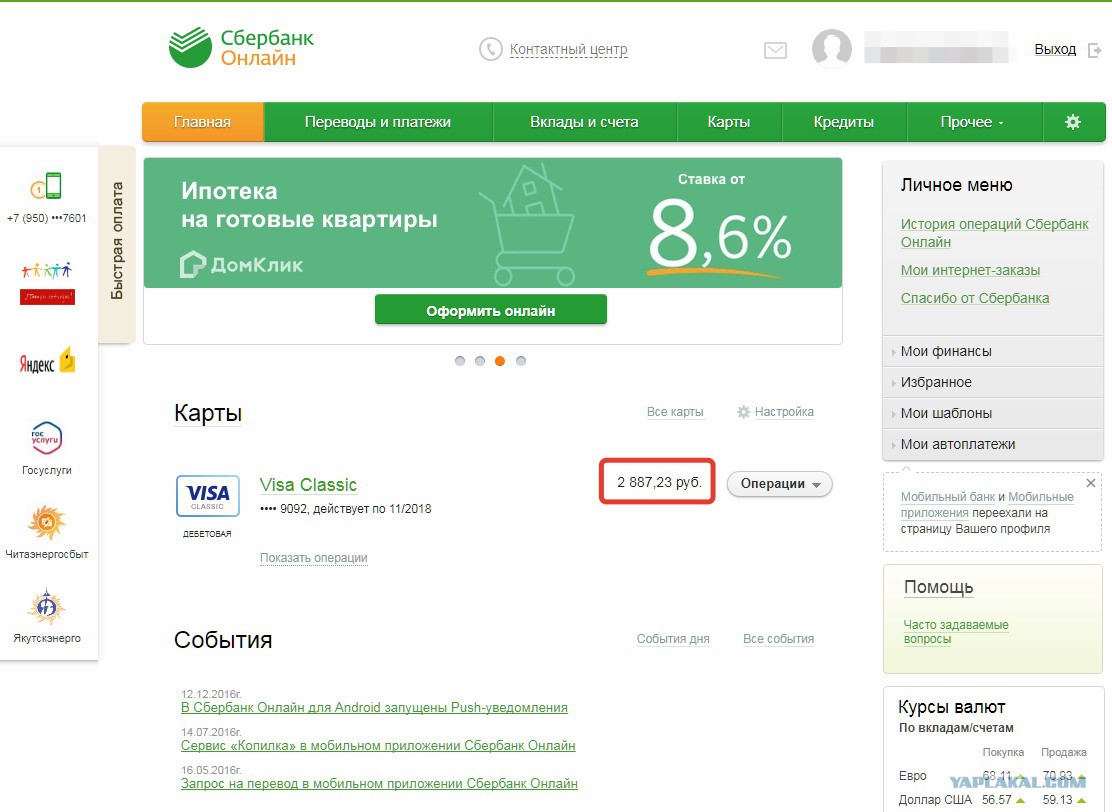Open Все события link
This screenshot has height=812, width=1112.
779,639
